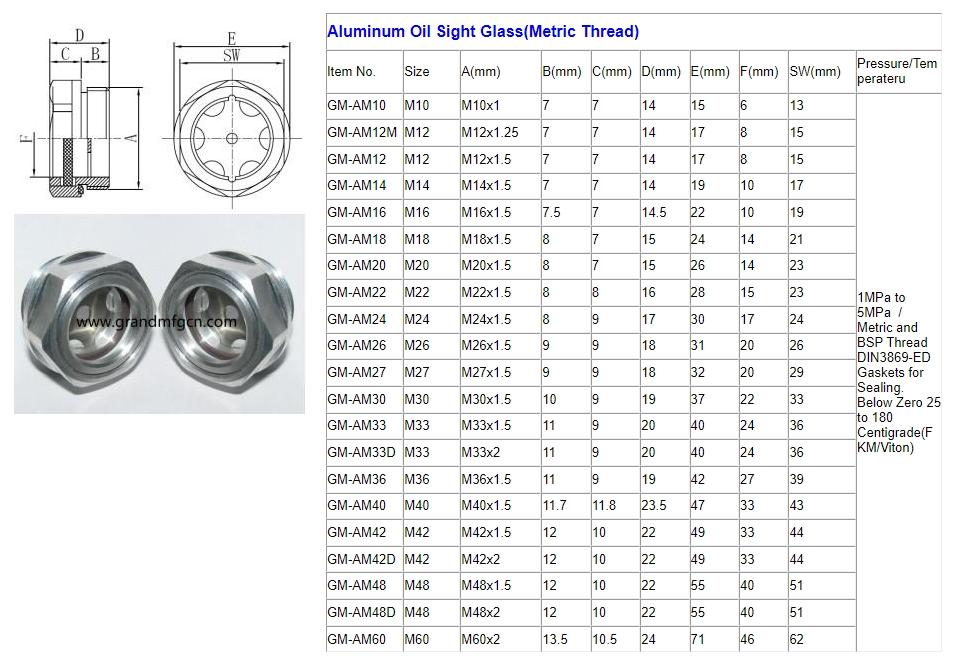Screen dimensions: 957x664
Task: Select the GM-AM33D item number cell
Action: pyautogui.click(x=361, y=453)
